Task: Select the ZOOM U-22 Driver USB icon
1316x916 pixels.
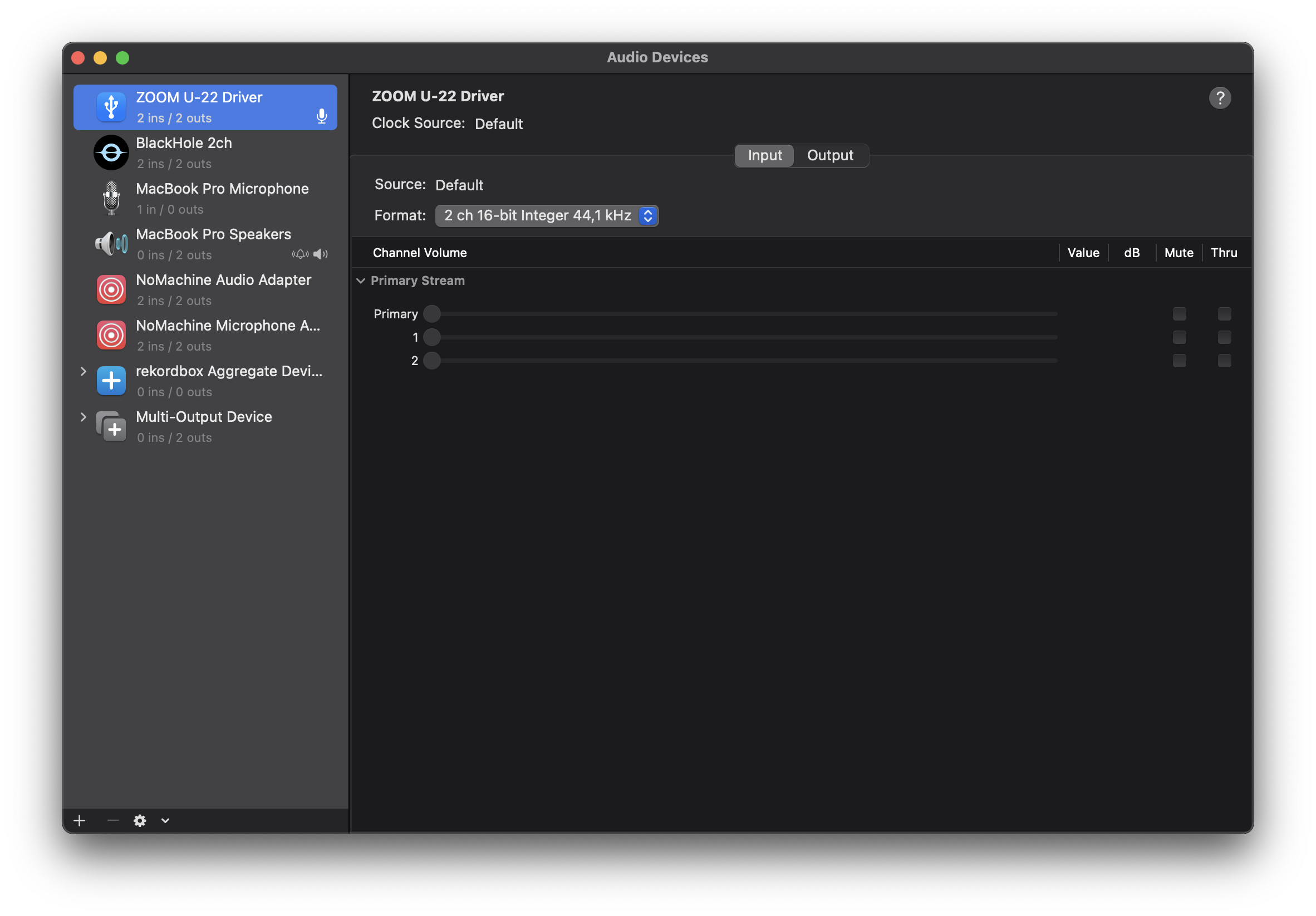Action: (x=111, y=107)
